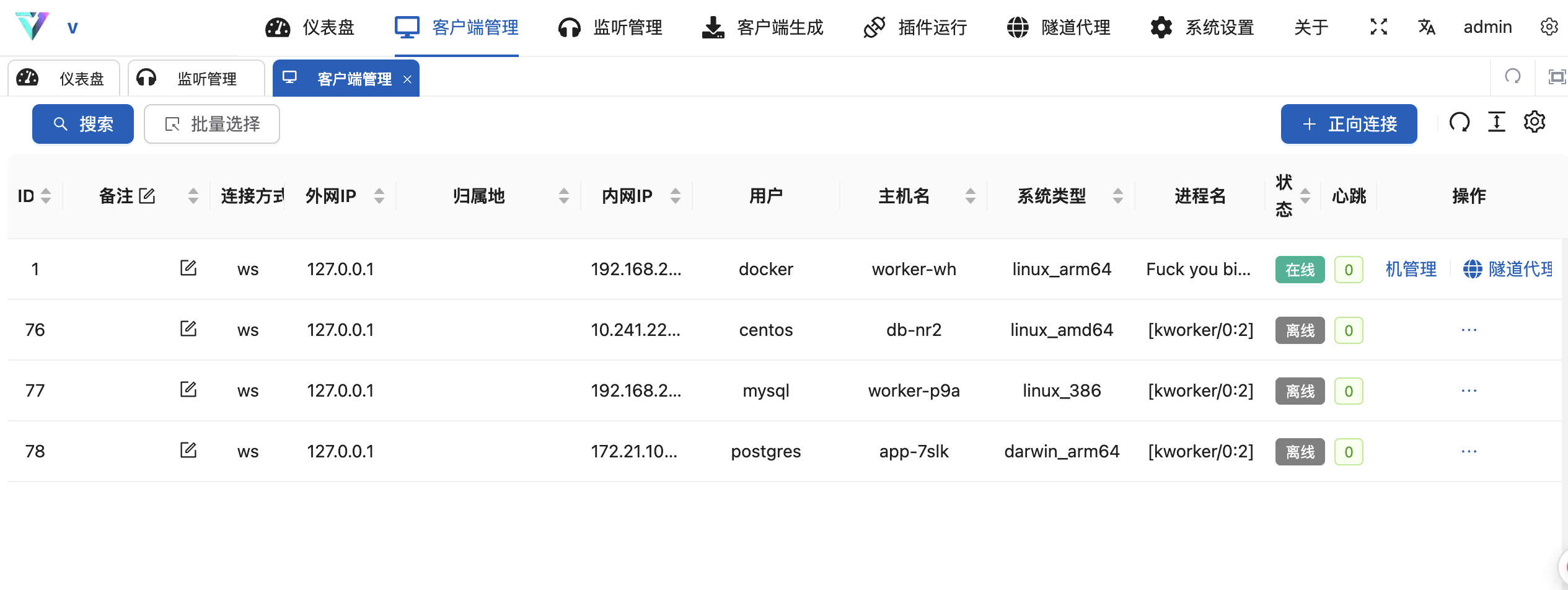Click the edit remark icon for client 1
The width and height of the screenshot is (1568, 590).
[x=188, y=268]
